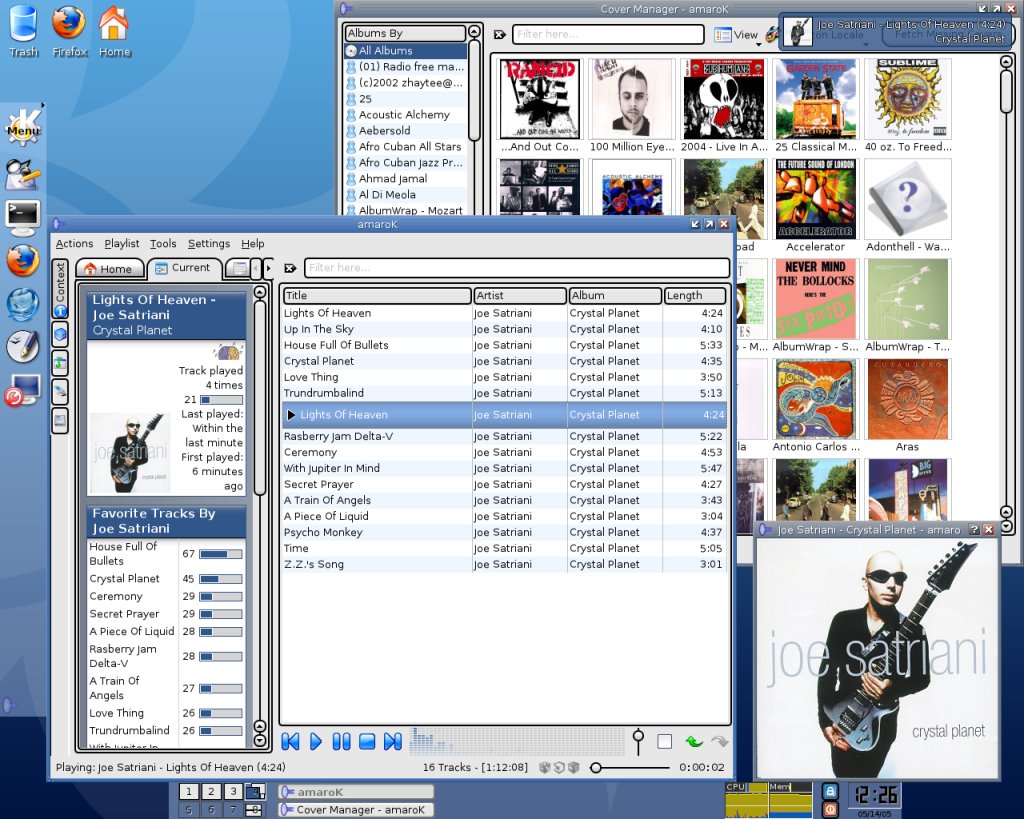Viewport: 1024px width, 819px height.
Task: Toggle the square checkbox beside the volume slider
Action: pyautogui.click(x=665, y=741)
